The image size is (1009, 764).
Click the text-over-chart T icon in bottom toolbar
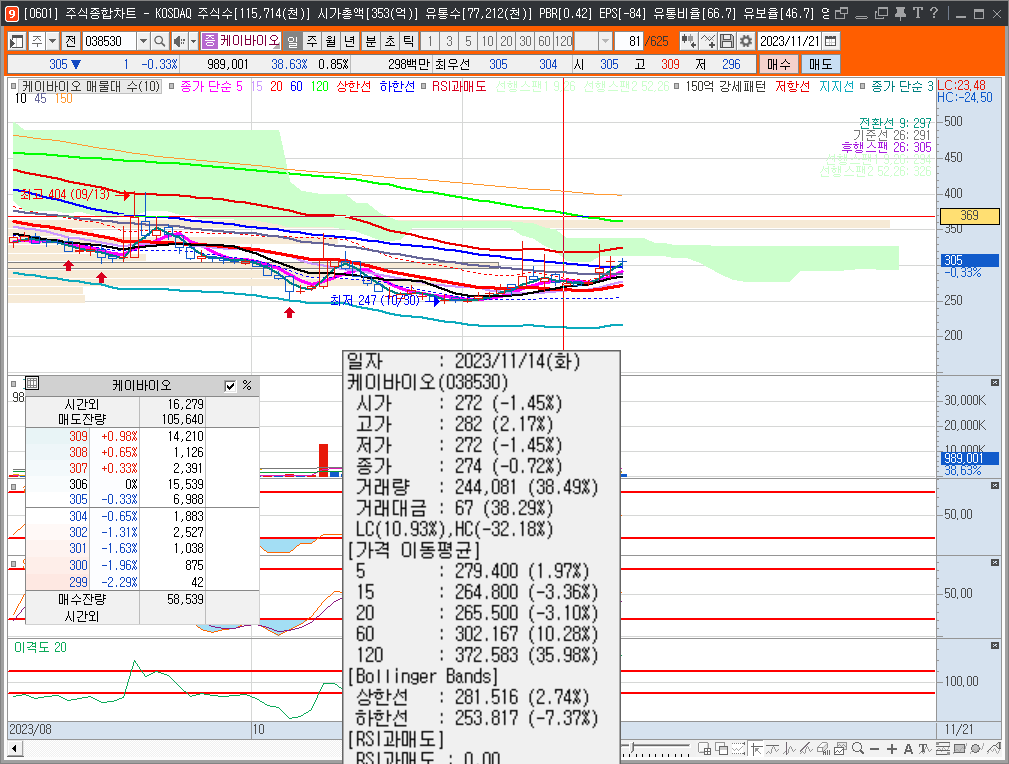tap(925, 749)
